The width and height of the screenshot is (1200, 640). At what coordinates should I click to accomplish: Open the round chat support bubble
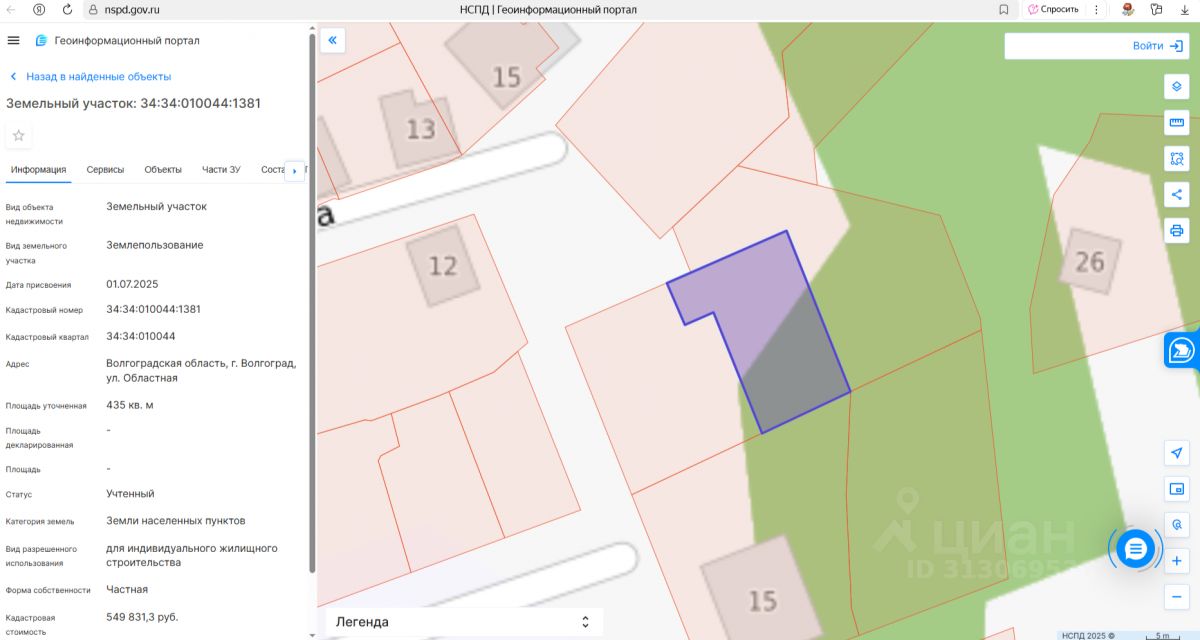click(x=1135, y=548)
